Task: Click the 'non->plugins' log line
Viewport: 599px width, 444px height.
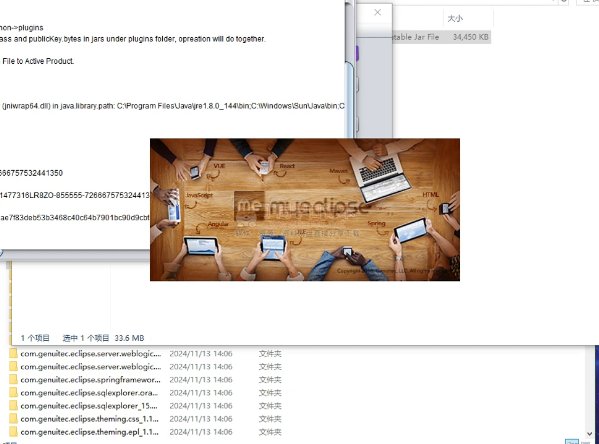Action: coord(21,28)
